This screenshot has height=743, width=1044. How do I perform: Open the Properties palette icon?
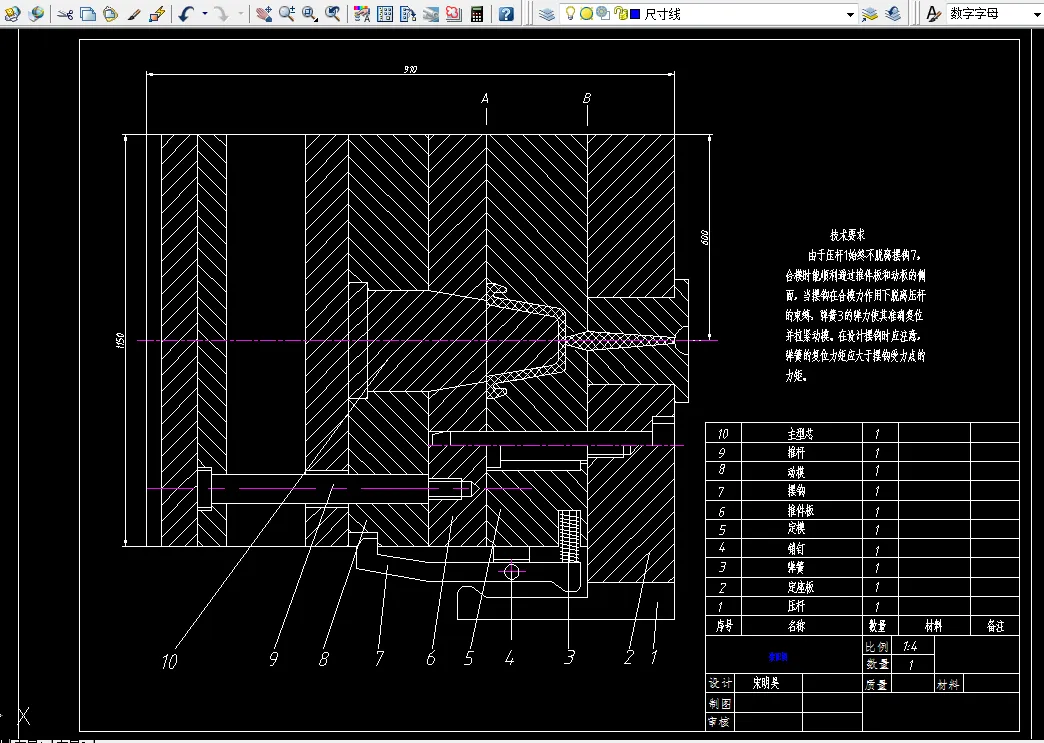362,13
